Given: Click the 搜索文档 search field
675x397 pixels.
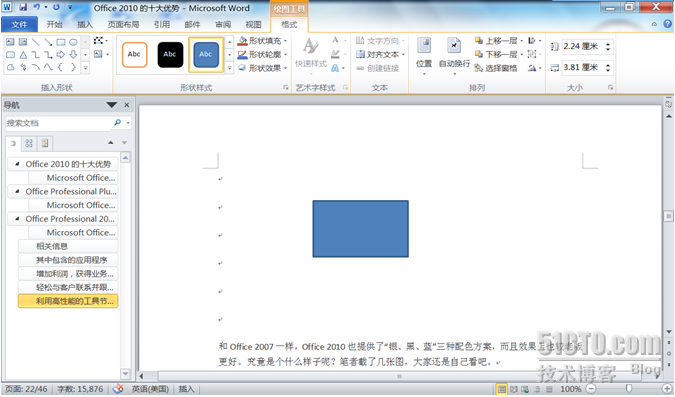Looking at the screenshot, I should pyautogui.click(x=58, y=123).
